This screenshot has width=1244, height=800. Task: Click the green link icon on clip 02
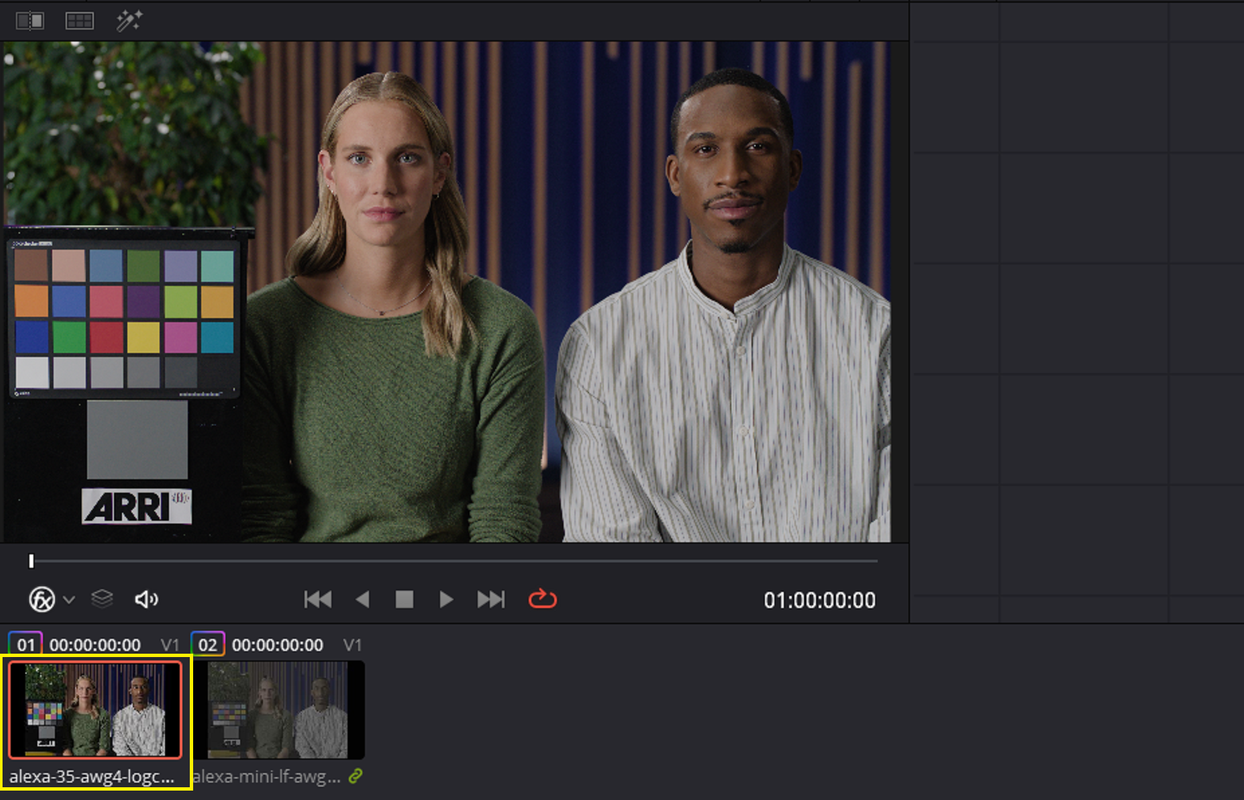(x=355, y=776)
